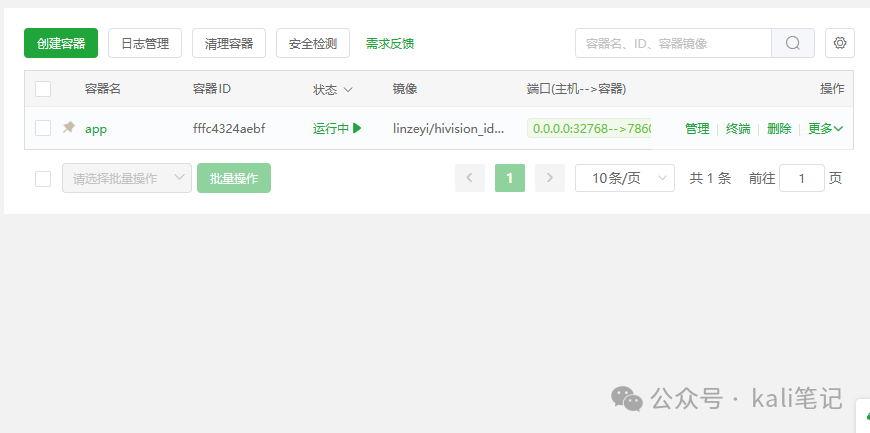Expand the 10条/页 page size selector
This screenshot has width=870, height=433.
[x=625, y=178]
